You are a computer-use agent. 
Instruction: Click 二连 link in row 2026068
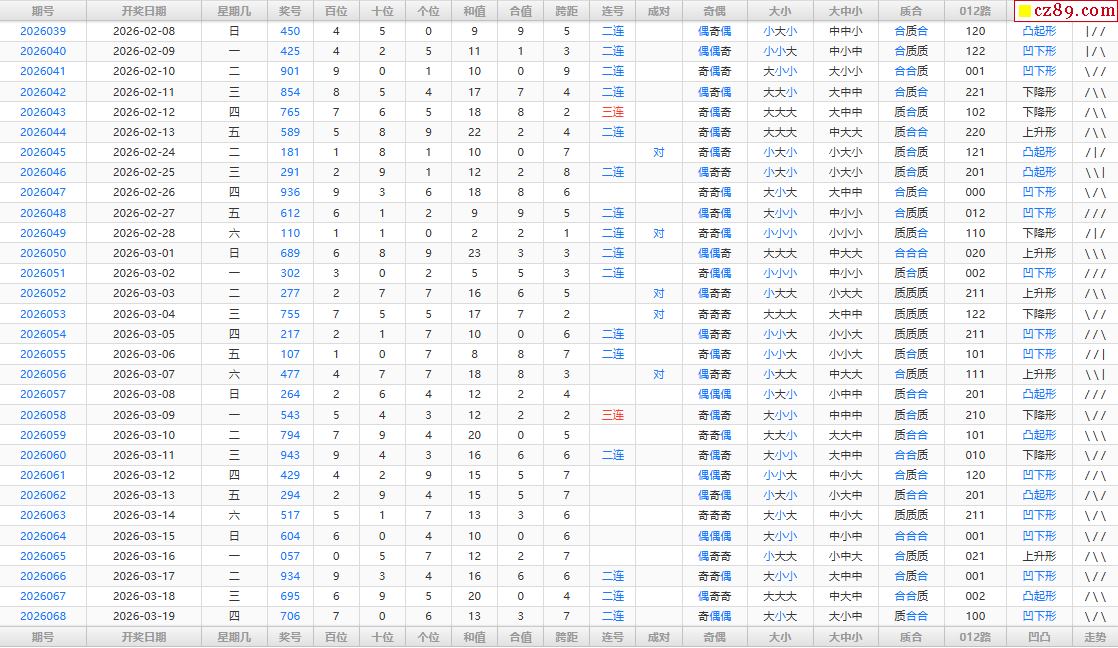click(613, 616)
